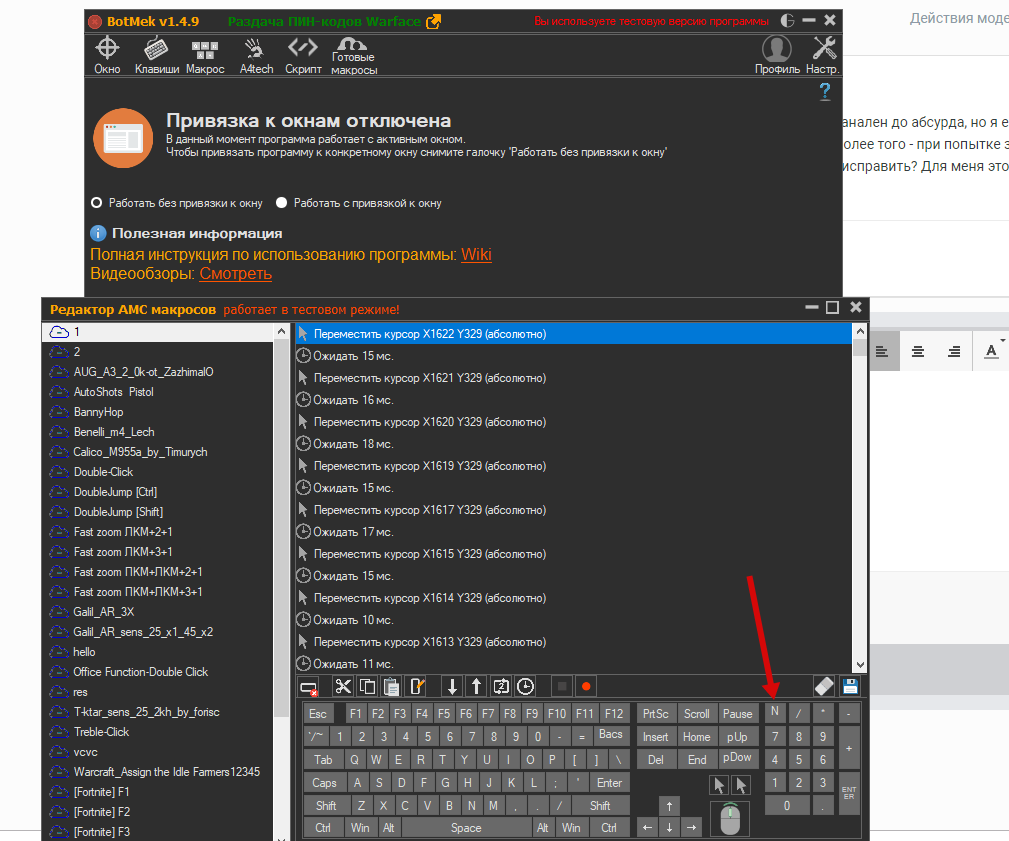Insert a delay with the clock icon

click(x=525, y=687)
